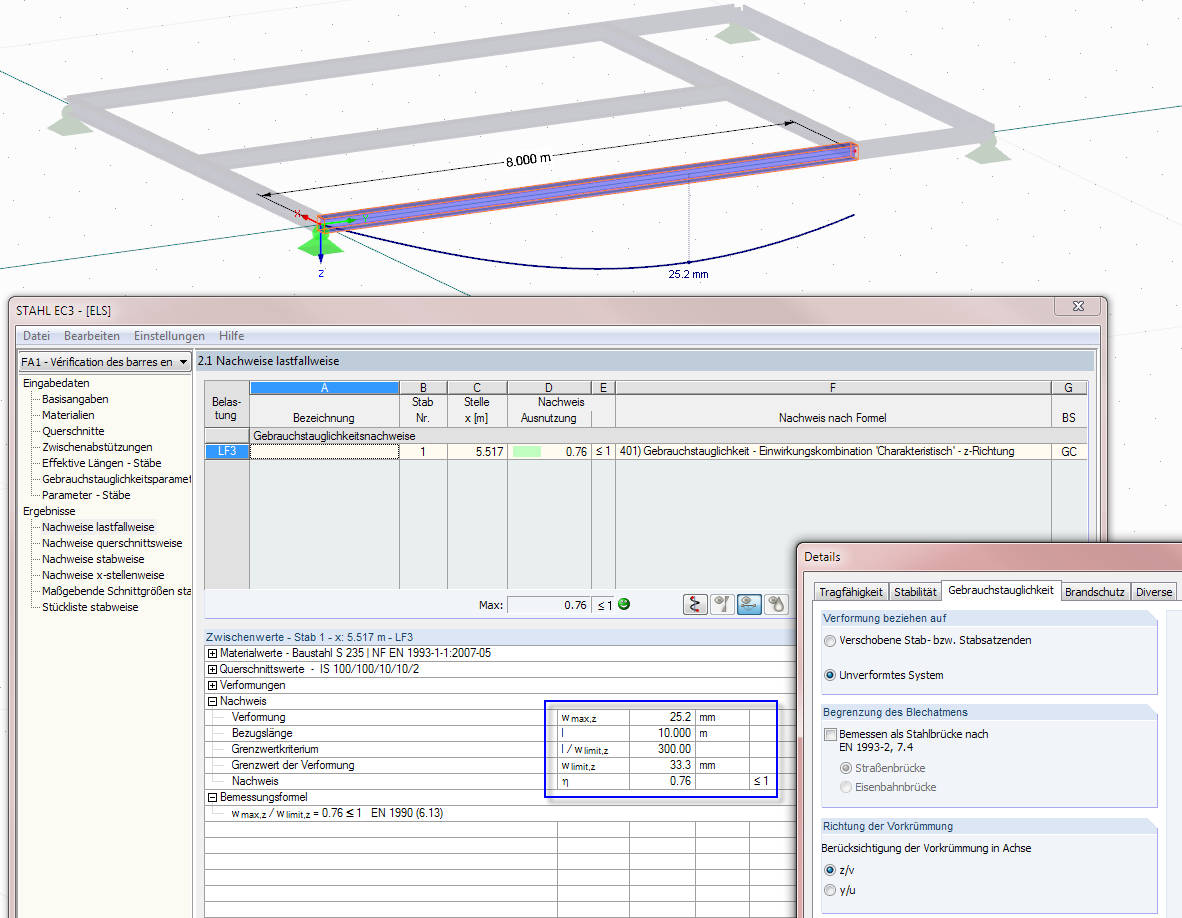Click the 8.000 m dimension label in model

tap(528, 160)
